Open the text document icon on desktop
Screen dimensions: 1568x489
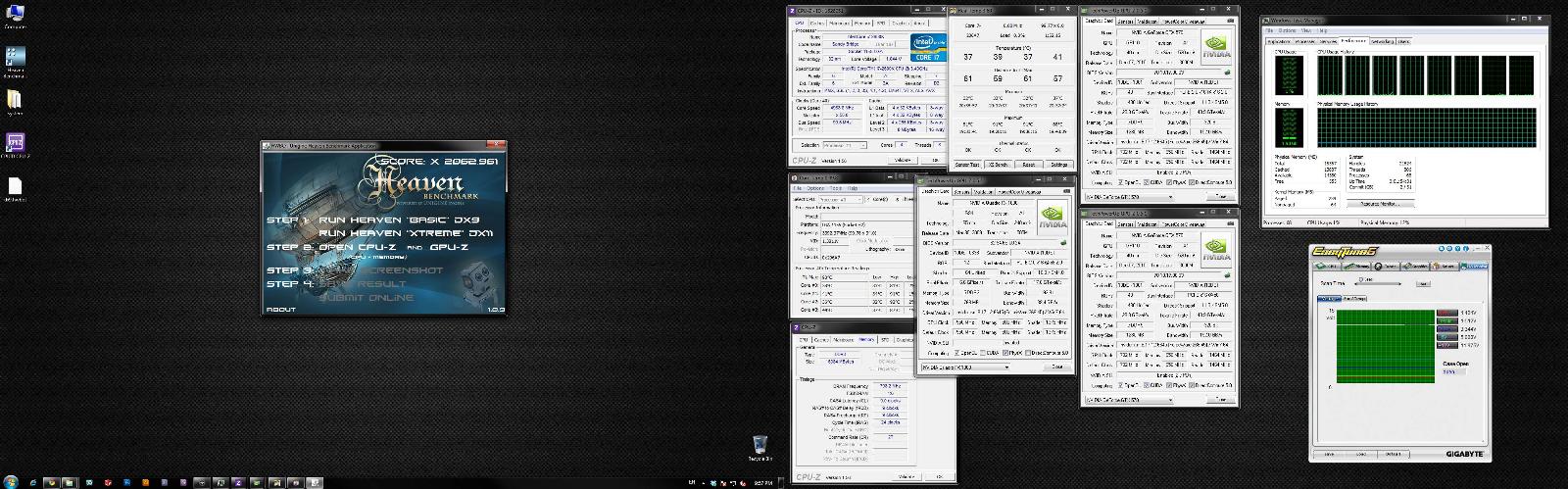pos(15,188)
